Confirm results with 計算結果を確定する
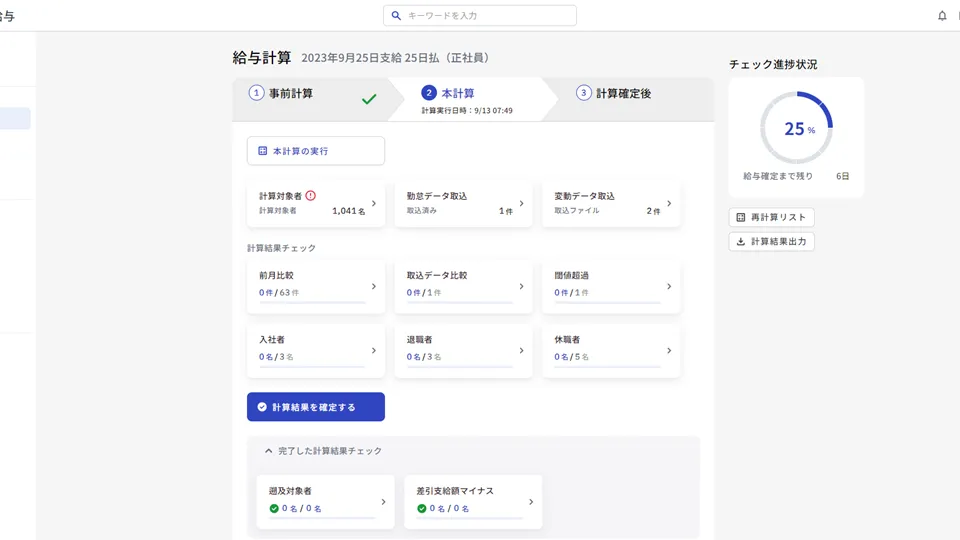 point(316,407)
